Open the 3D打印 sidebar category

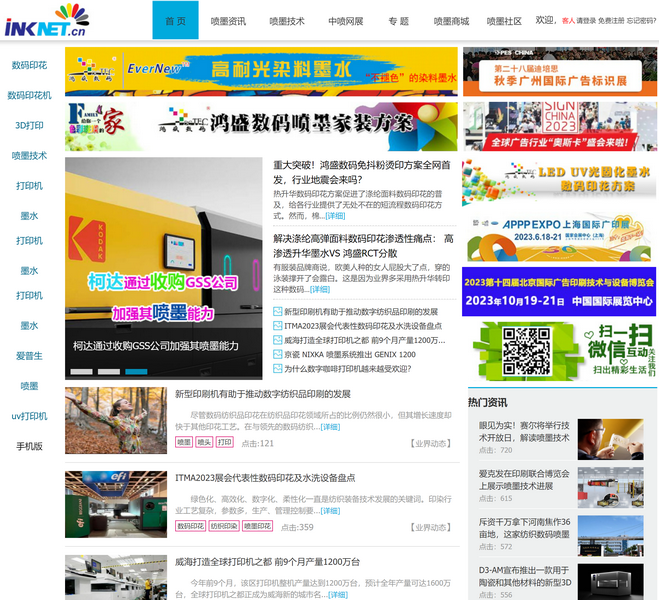(29, 126)
